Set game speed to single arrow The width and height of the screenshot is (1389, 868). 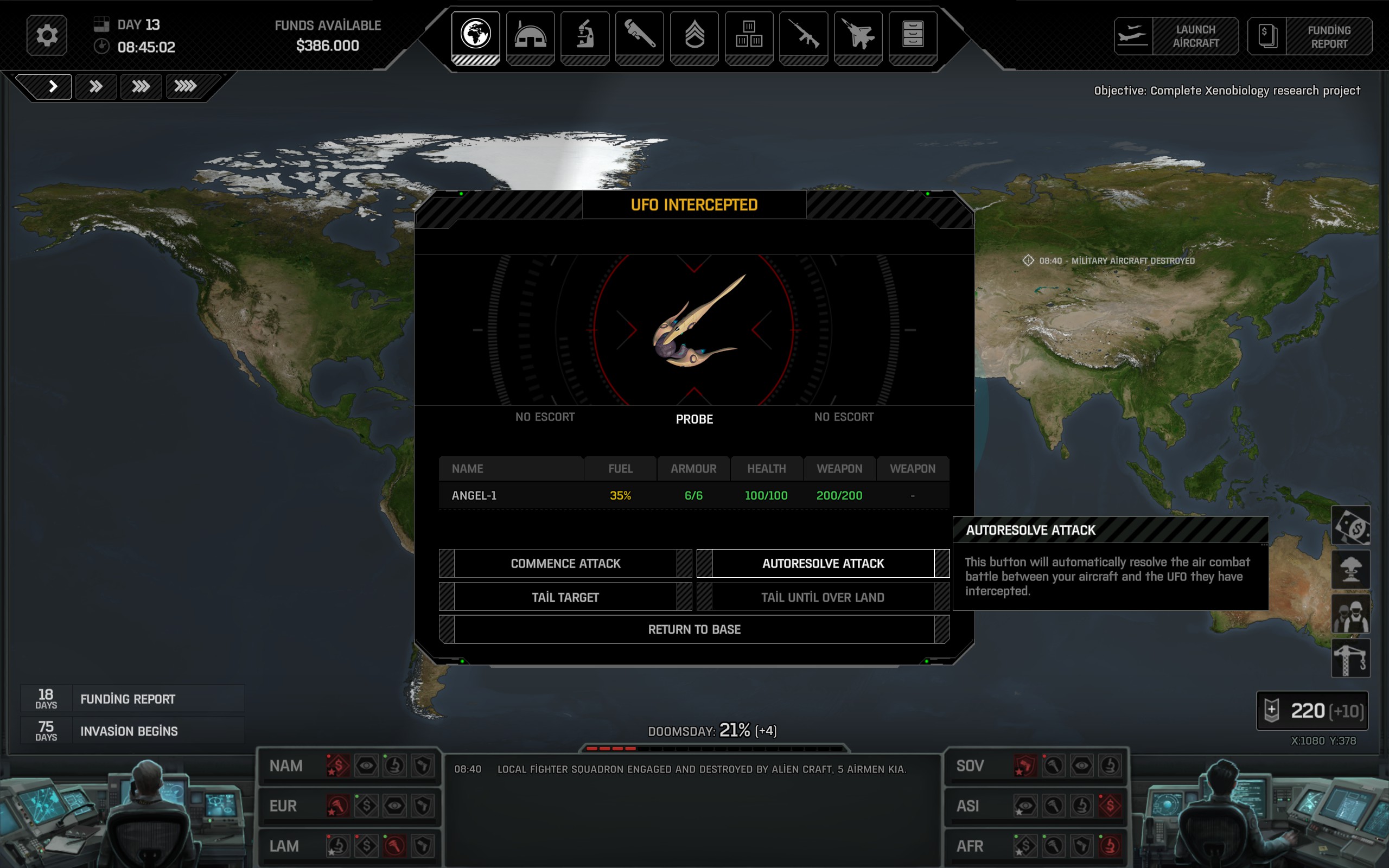(52, 87)
